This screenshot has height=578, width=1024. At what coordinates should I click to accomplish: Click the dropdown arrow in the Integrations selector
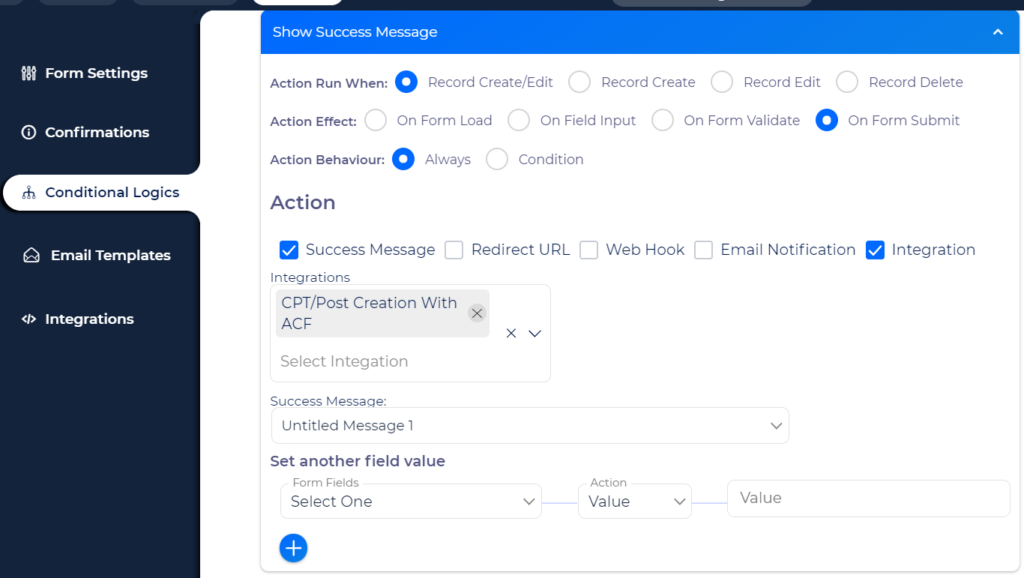point(533,333)
